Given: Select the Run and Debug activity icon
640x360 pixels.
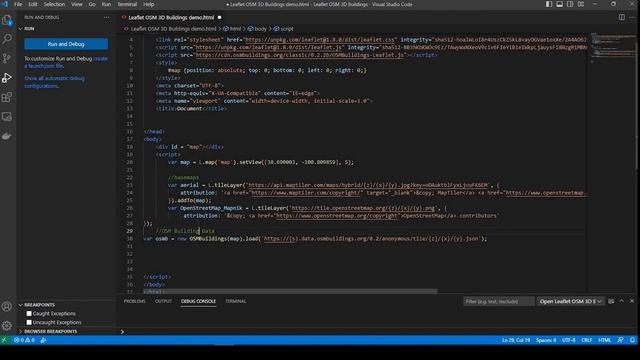Looking at the screenshot, I should point(7,78).
